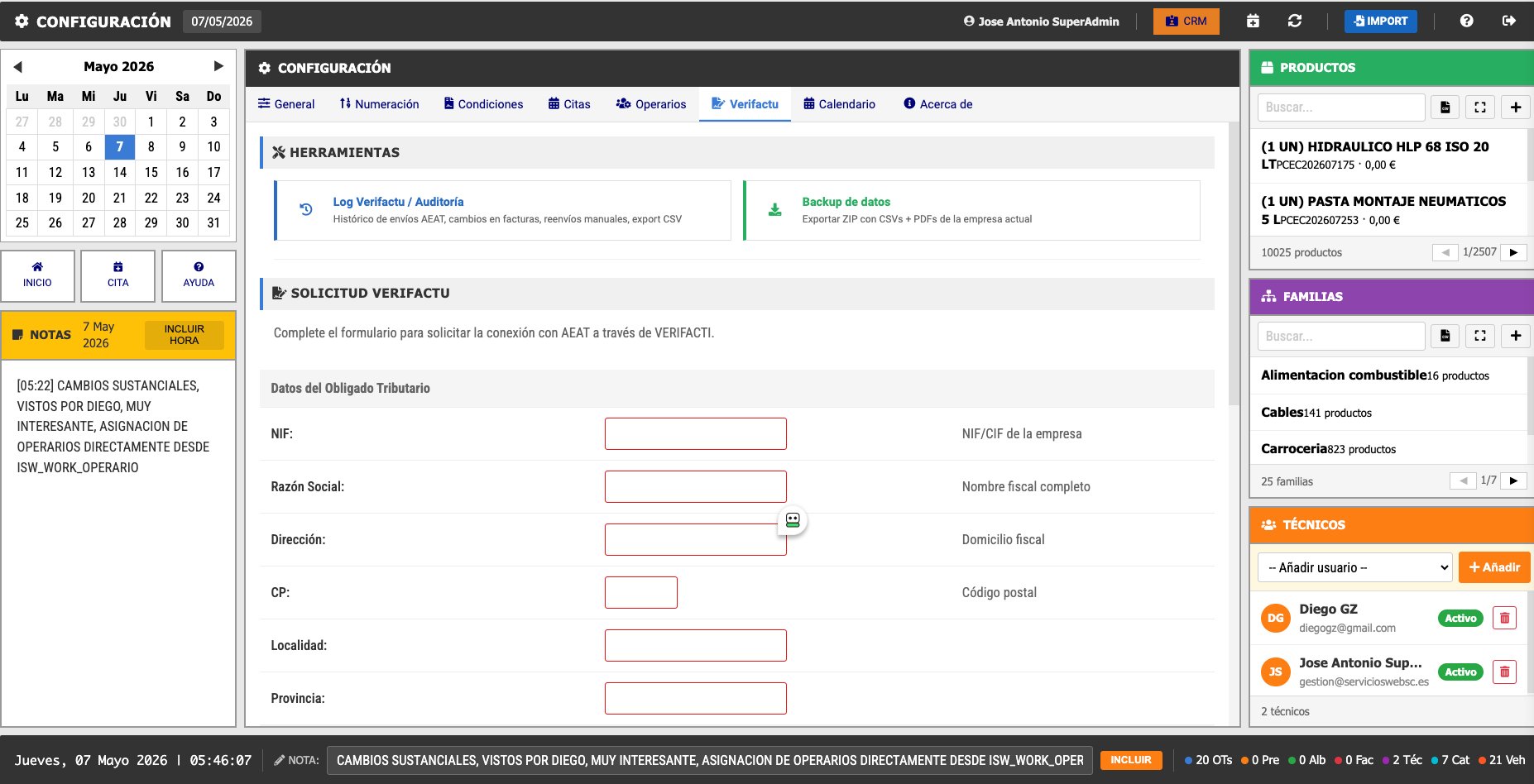Go to next families page arrow
This screenshot has height=784, width=1534.
(1513, 480)
